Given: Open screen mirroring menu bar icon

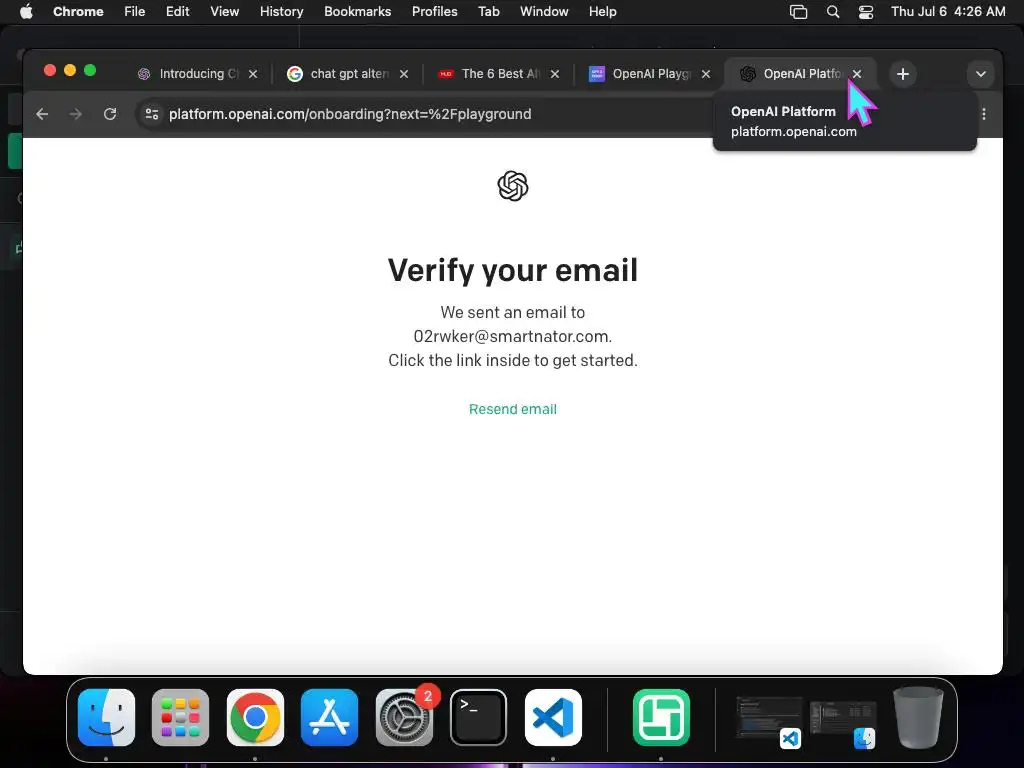Looking at the screenshot, I should (x=798, y=12).
